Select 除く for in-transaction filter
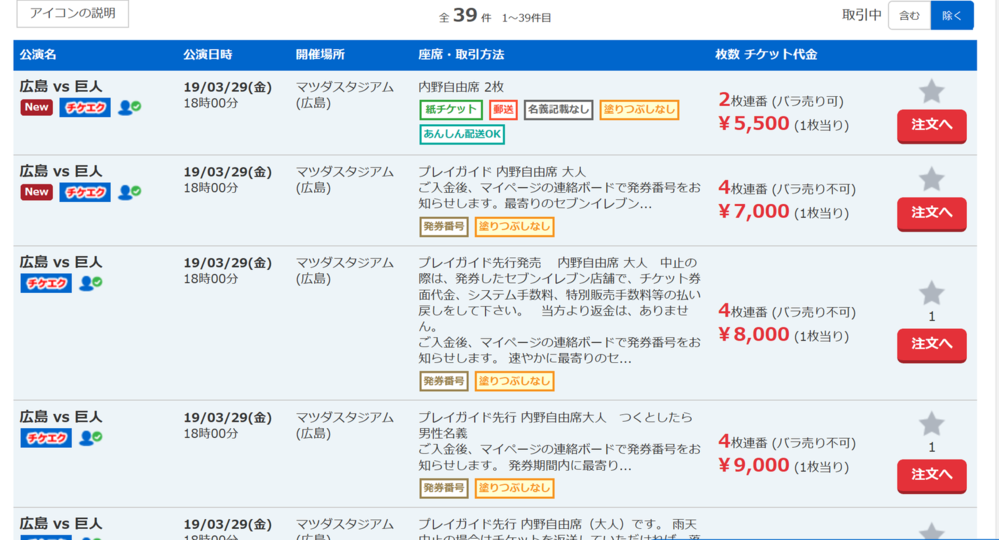Screen dimensions: 999x540 [951, 15]
